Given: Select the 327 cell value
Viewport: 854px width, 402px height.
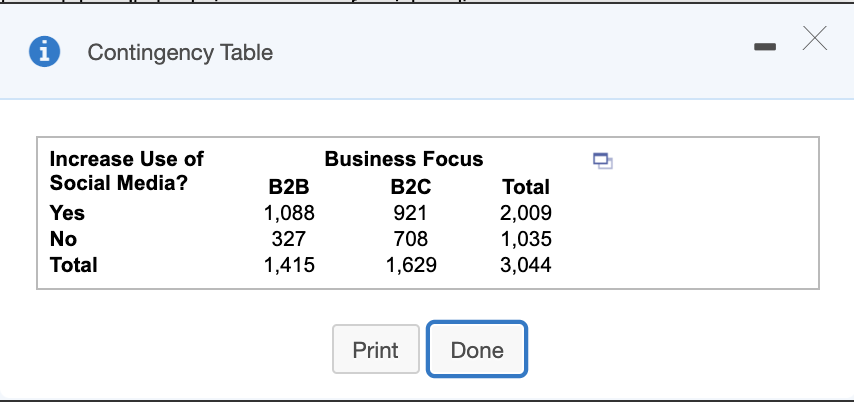Looking at the screenshot, I should tap(289, 239).
